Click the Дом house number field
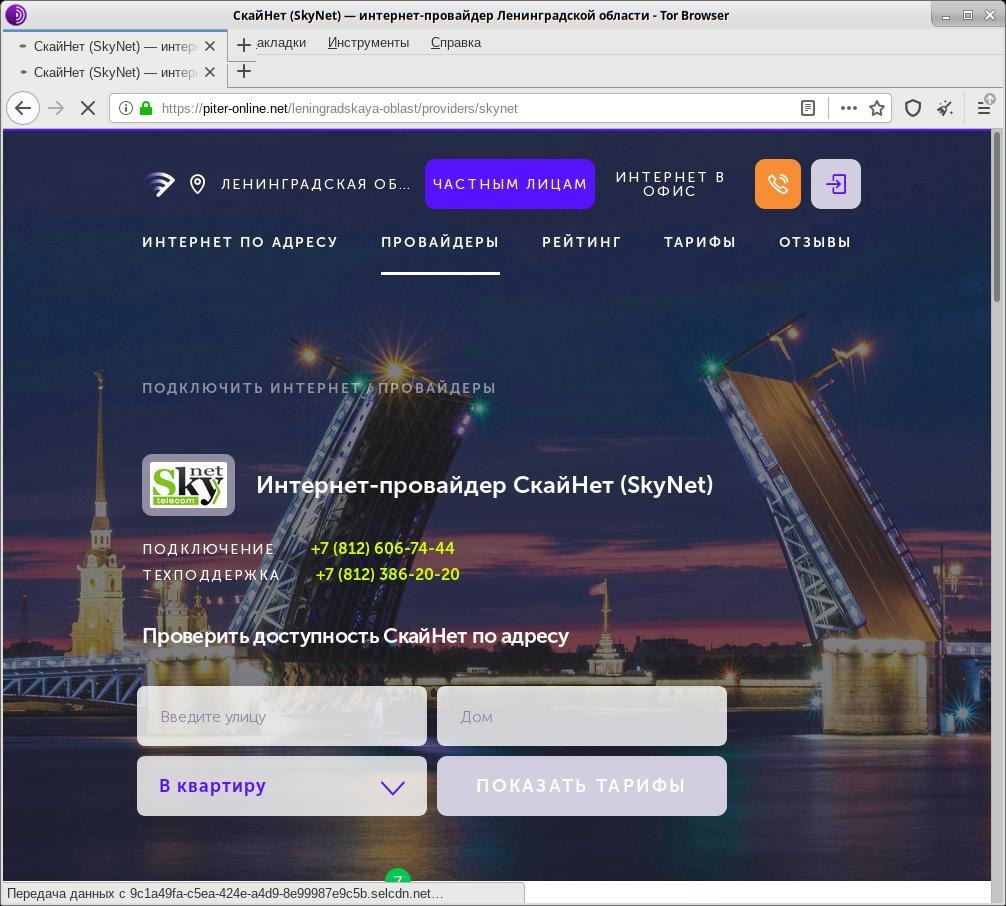The width and height of the screenshot is (1006, 906). pos(581,716)
